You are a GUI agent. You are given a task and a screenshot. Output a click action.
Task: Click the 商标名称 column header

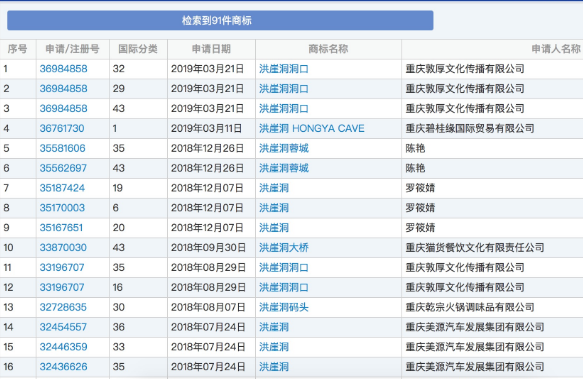click(x=328, y=49)
